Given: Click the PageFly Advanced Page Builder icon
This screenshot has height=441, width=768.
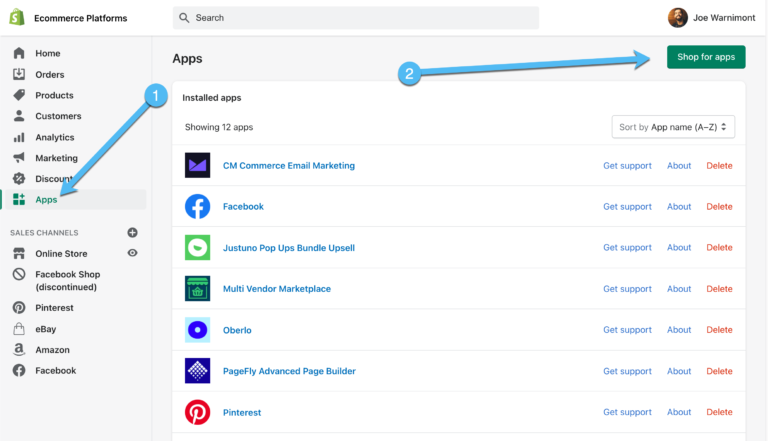Looking at the screenshot, I should click(197, 371).
